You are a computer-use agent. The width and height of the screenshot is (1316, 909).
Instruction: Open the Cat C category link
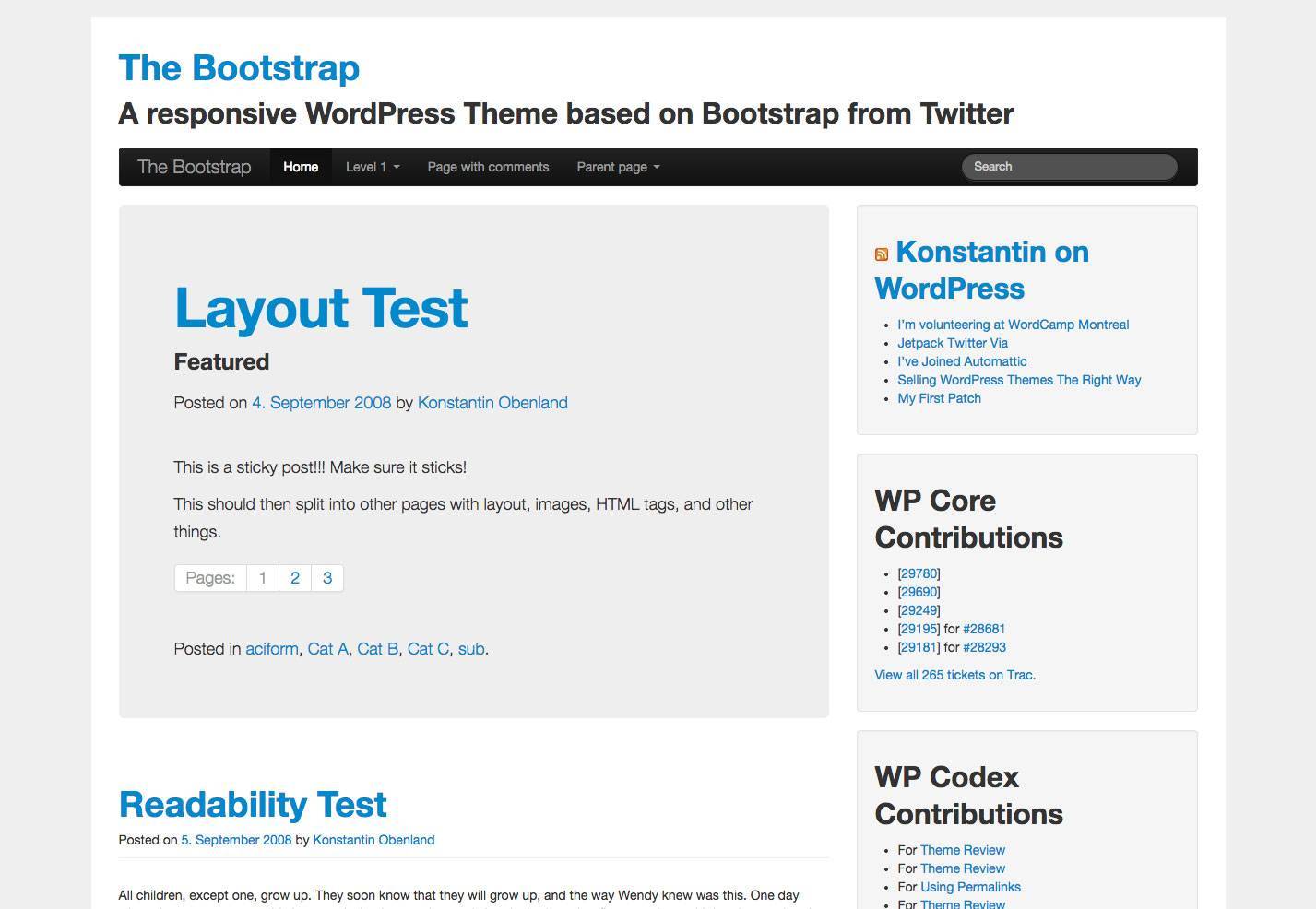(428, 649)
